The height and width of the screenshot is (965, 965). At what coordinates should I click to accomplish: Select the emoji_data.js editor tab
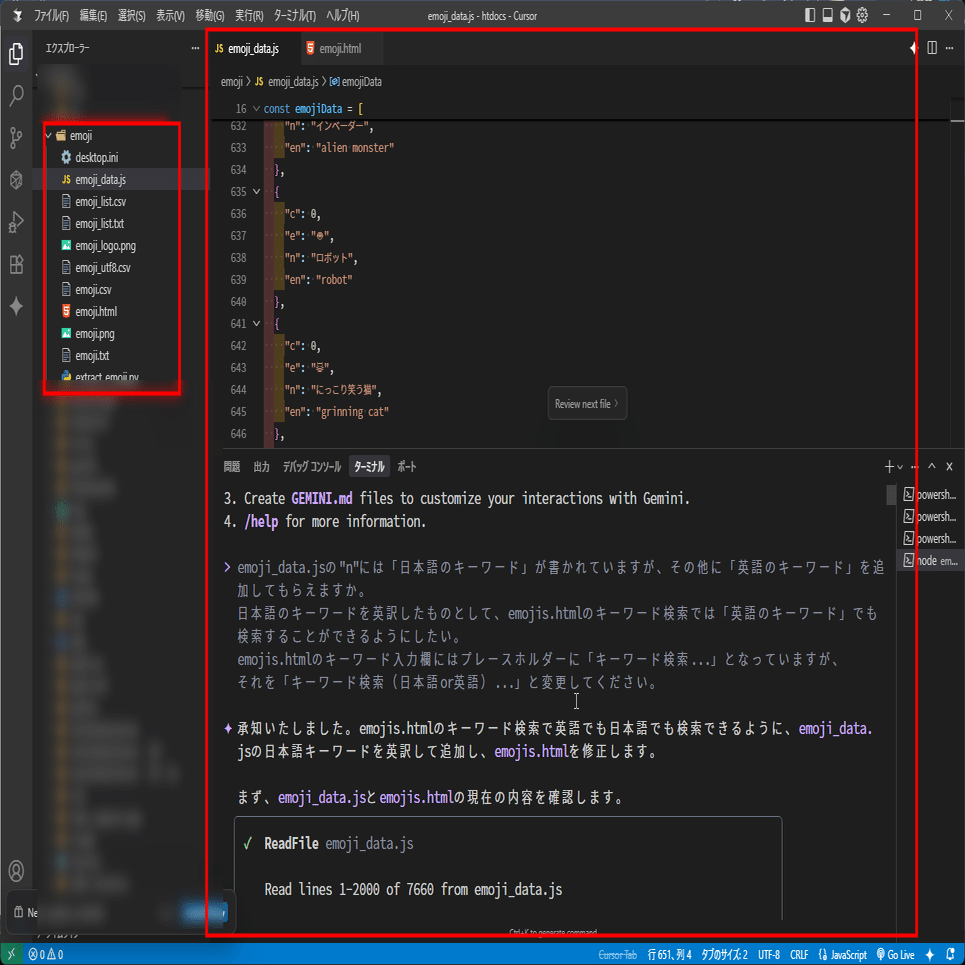pyautogui.click(x=254, y=49)
